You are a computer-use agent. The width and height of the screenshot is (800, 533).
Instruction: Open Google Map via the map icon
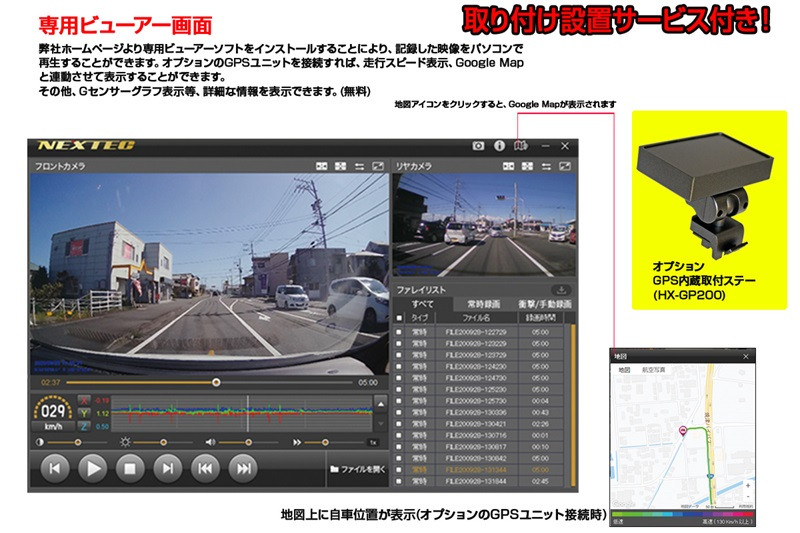520,146
